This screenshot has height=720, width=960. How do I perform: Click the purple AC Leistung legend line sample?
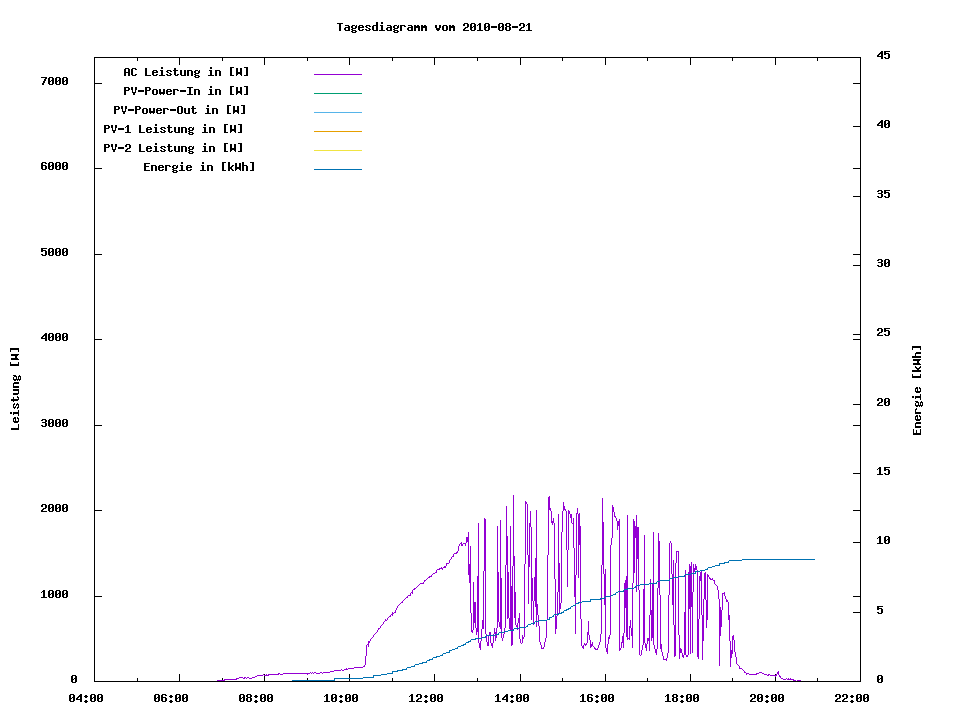337,74
